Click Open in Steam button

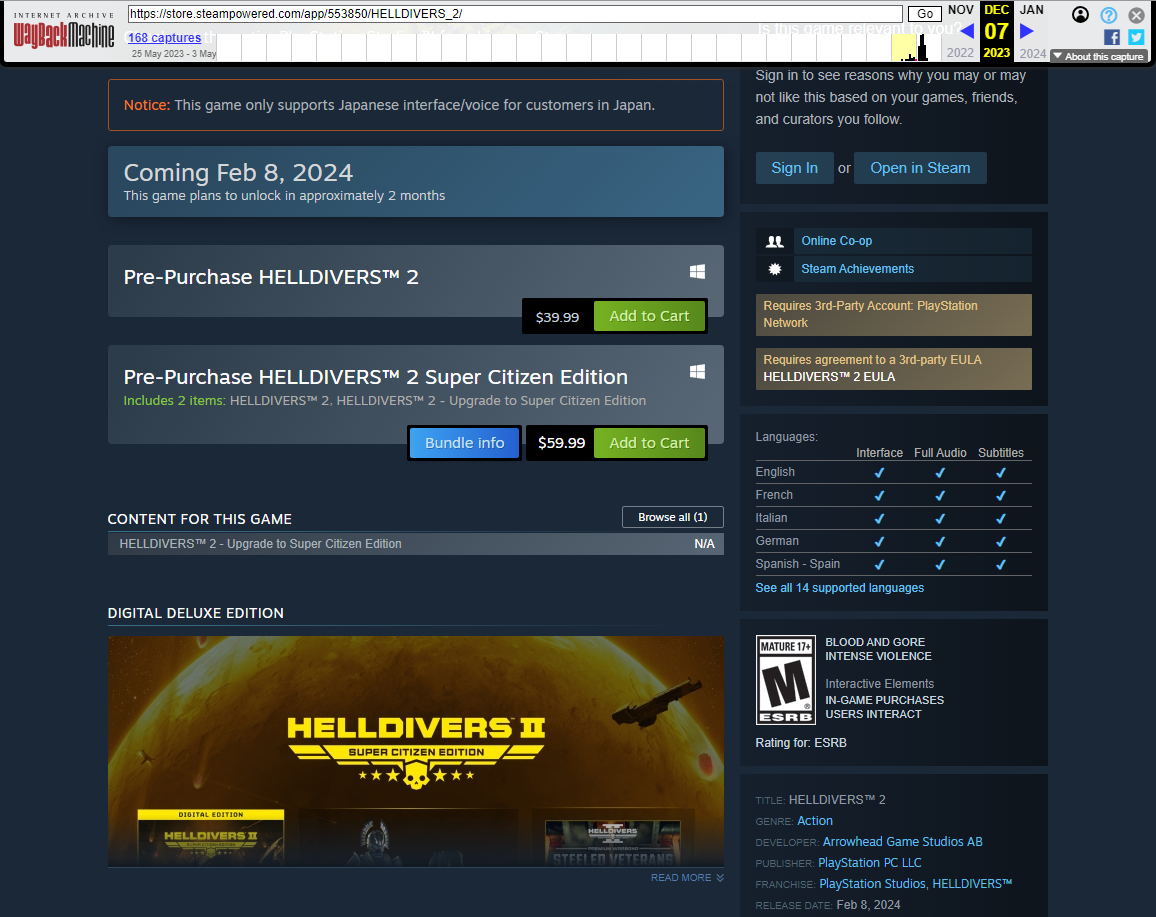pos(920,168)
